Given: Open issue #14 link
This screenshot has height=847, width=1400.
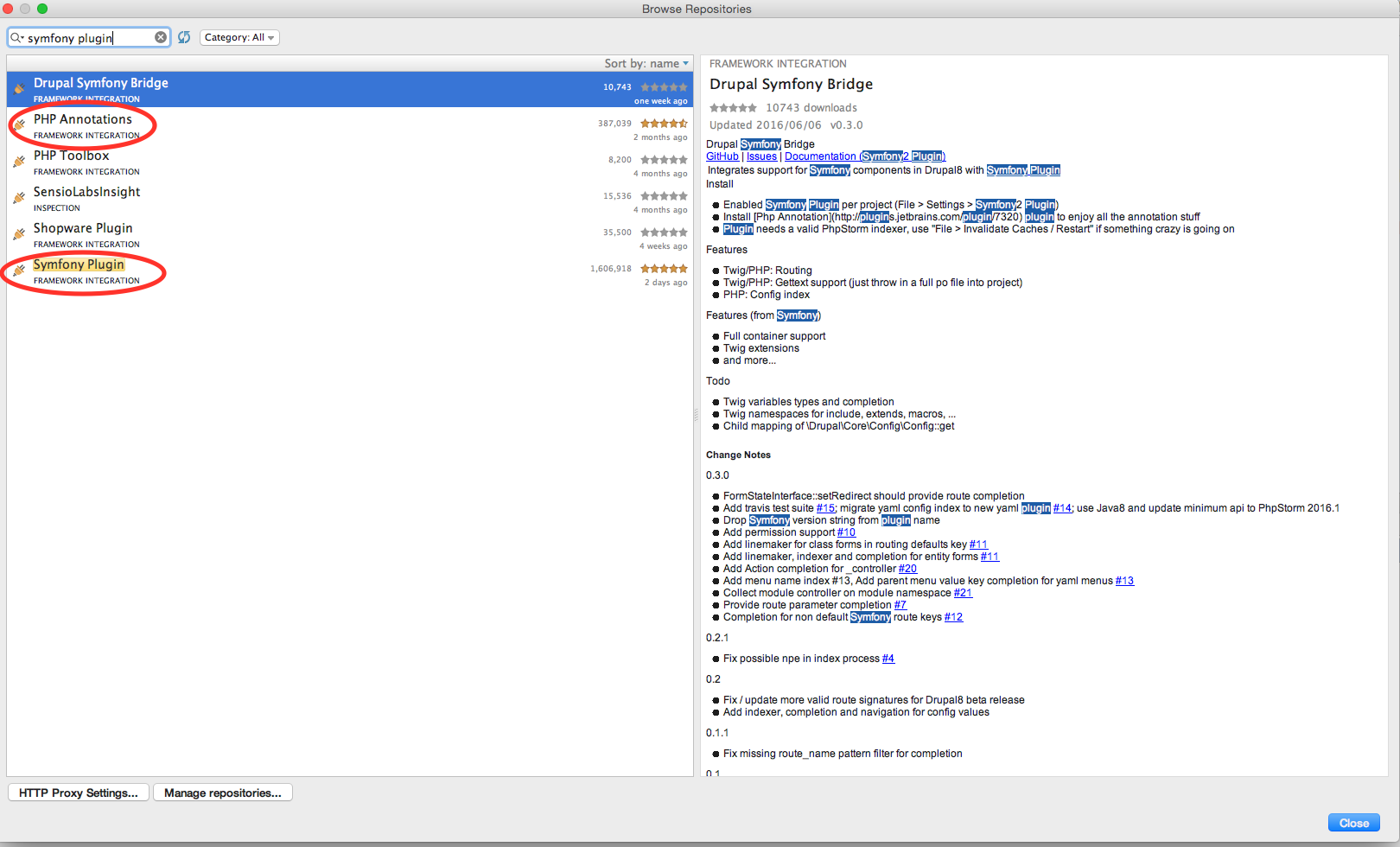Looking at the screenshot, I should click(1062, 508).
